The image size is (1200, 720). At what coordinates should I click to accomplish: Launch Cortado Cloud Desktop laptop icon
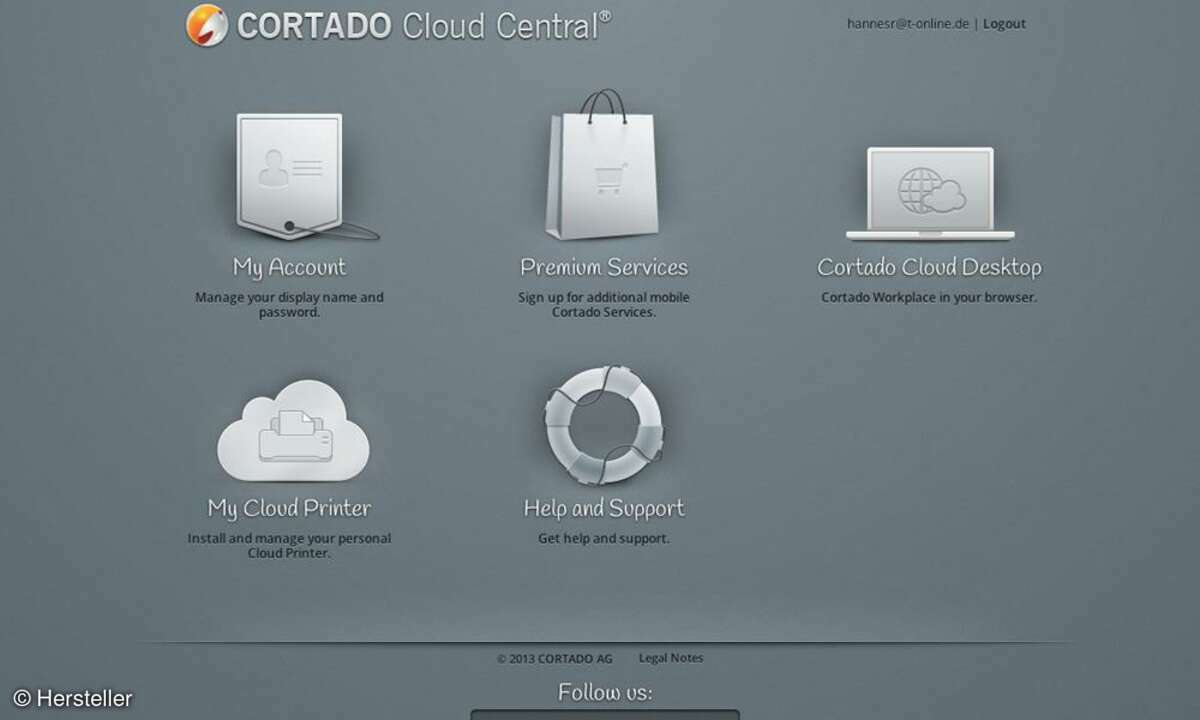click(930, 194)
